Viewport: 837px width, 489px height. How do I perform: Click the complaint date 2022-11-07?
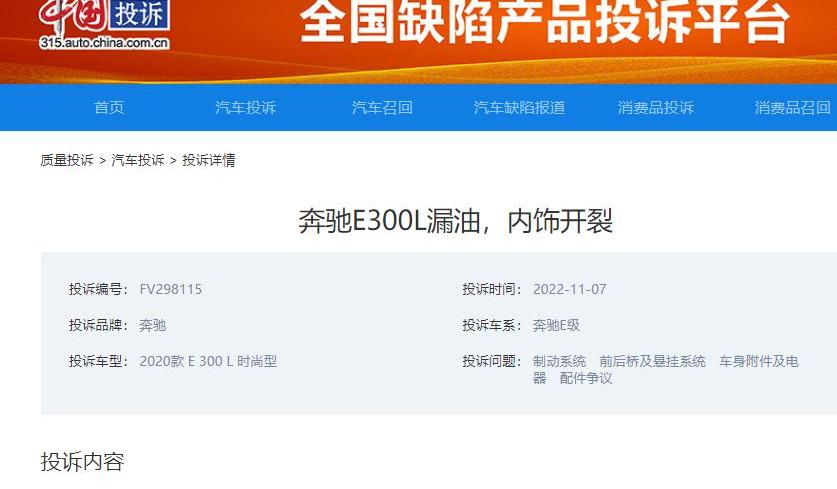(x=569, y=289)
